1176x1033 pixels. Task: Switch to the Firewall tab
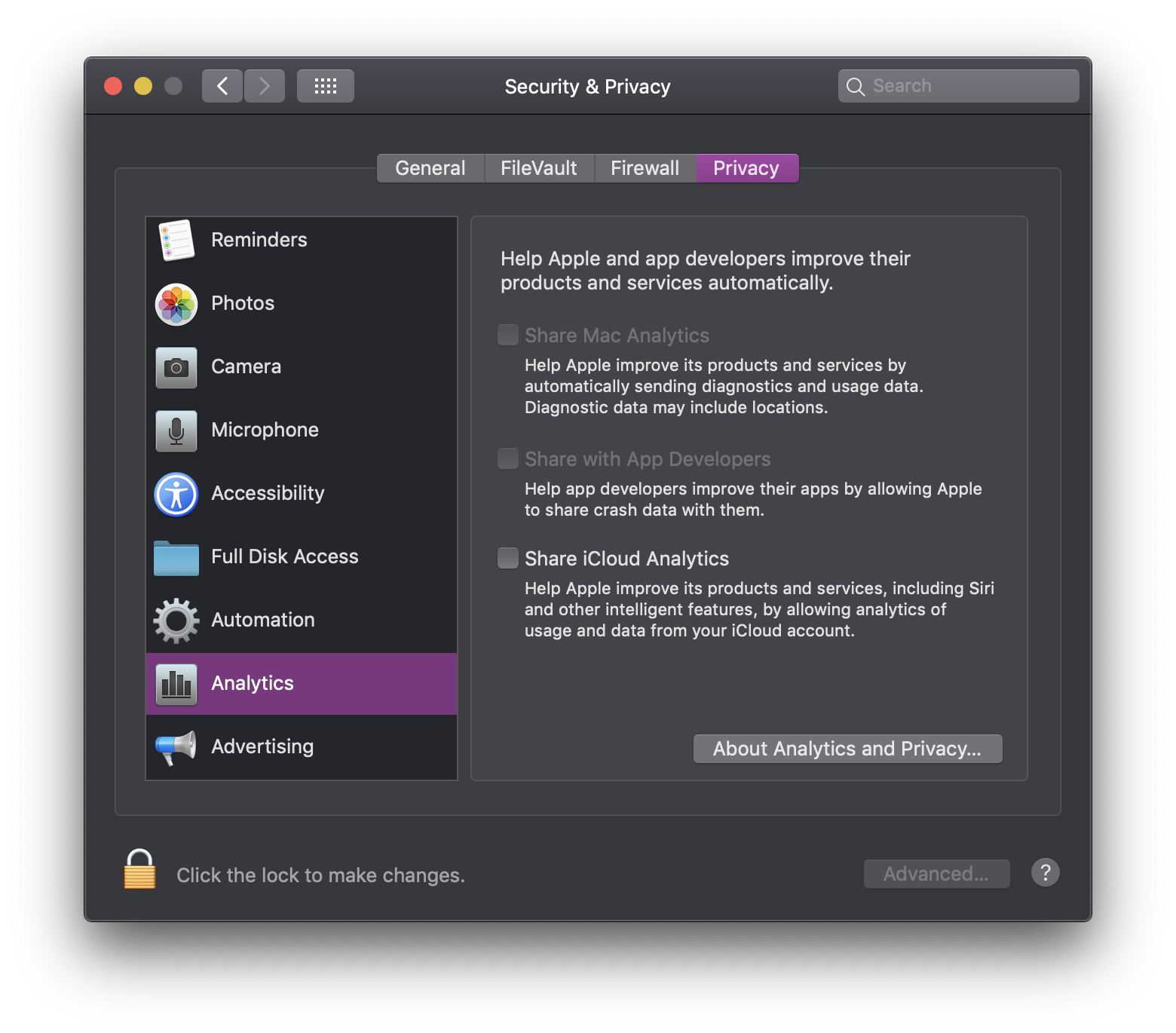click(645, 168)
